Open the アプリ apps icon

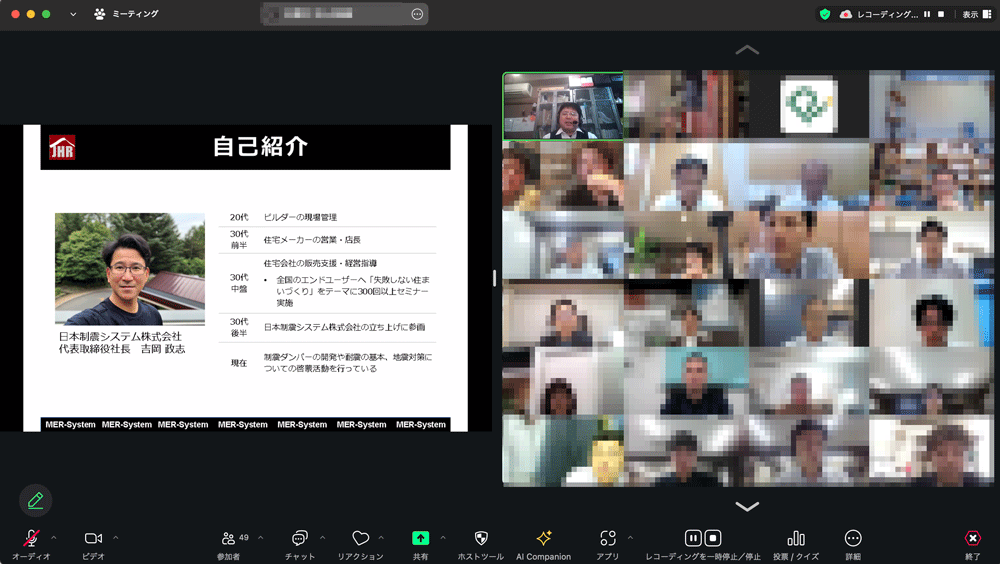click(x=607, y=538)
